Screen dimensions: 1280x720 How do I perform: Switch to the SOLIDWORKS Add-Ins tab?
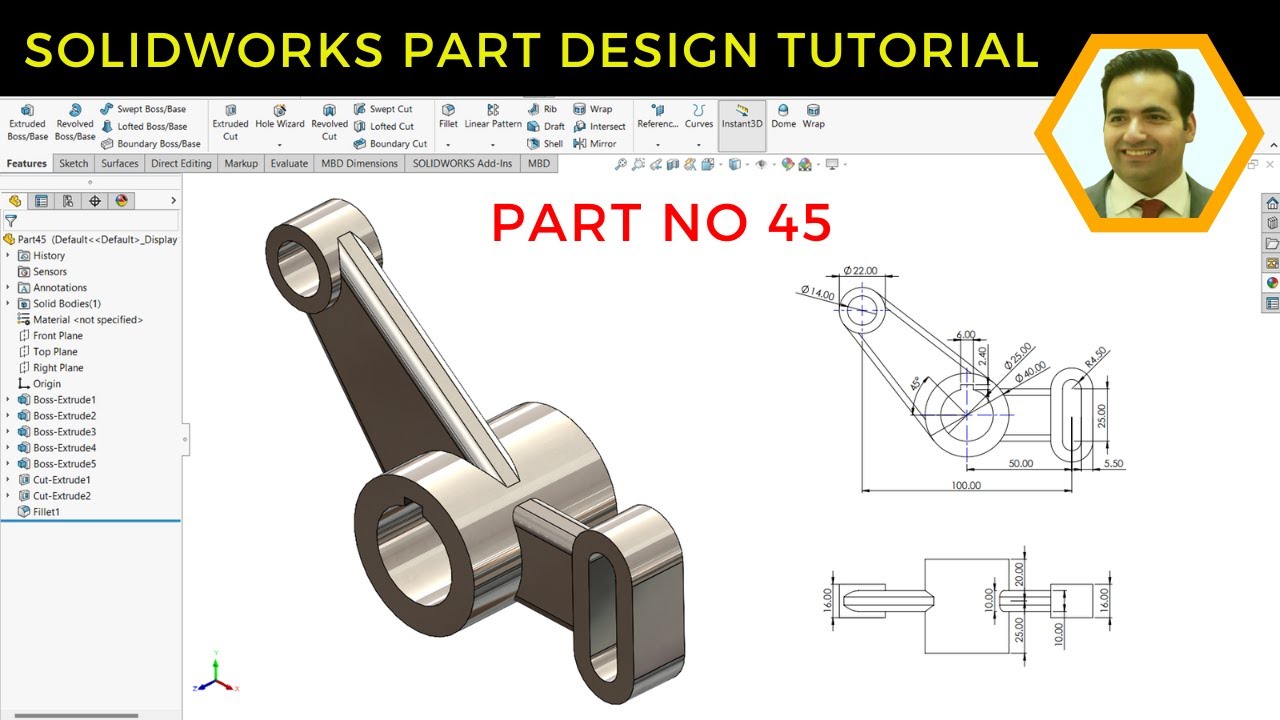tap(463, 163)
